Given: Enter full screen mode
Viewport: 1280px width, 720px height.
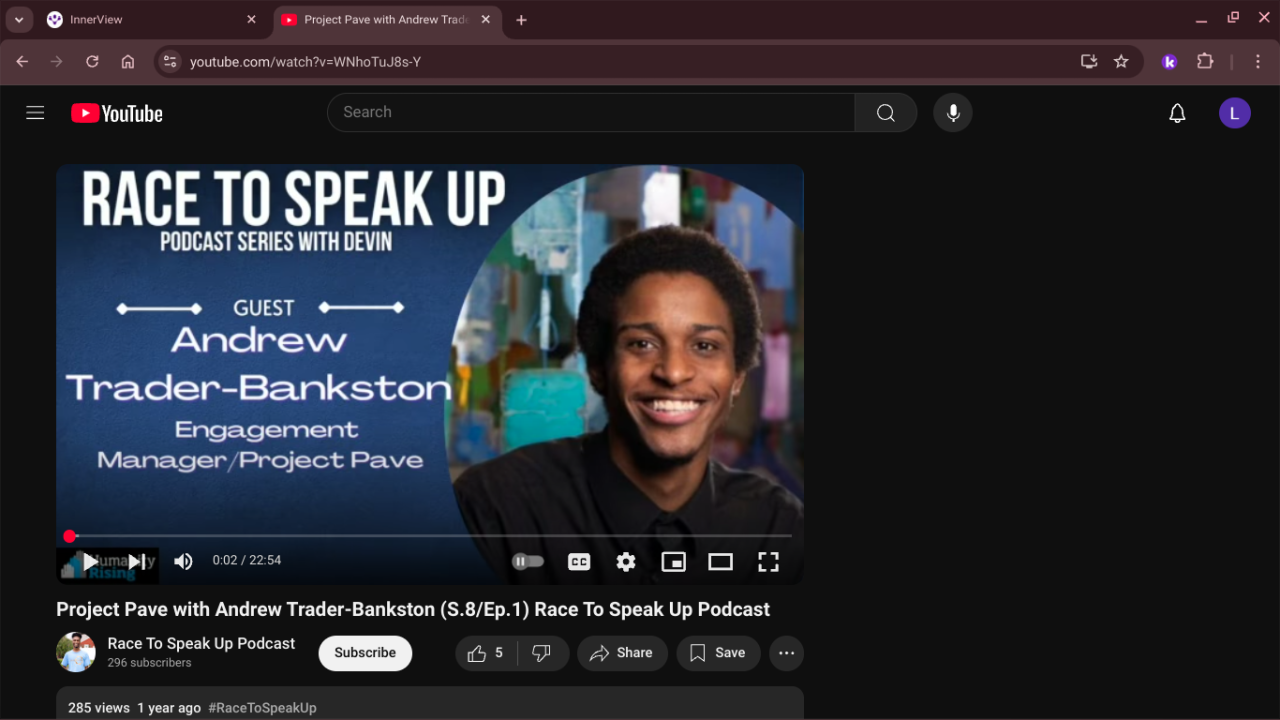Looking at the screenshot, I should point(768,562).
